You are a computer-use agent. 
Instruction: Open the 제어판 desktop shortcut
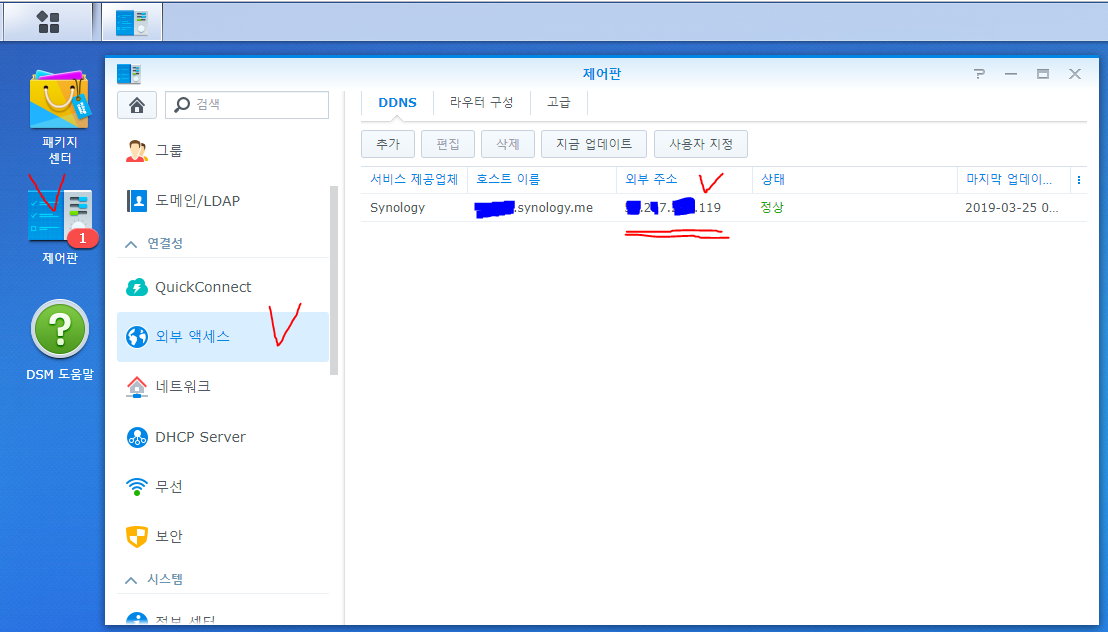coord(59,226)
